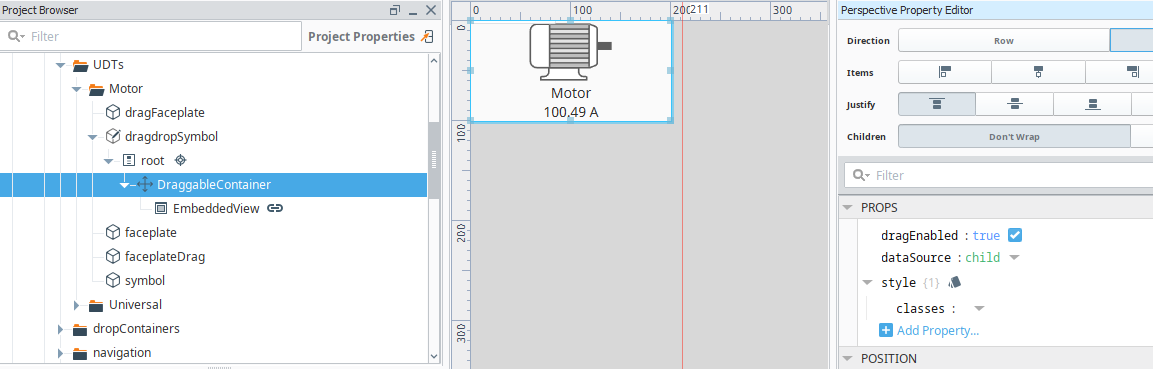Open the dataSource dropdown
The height and width of the screenshot is (369, 1153).
tap(1014, 258)
